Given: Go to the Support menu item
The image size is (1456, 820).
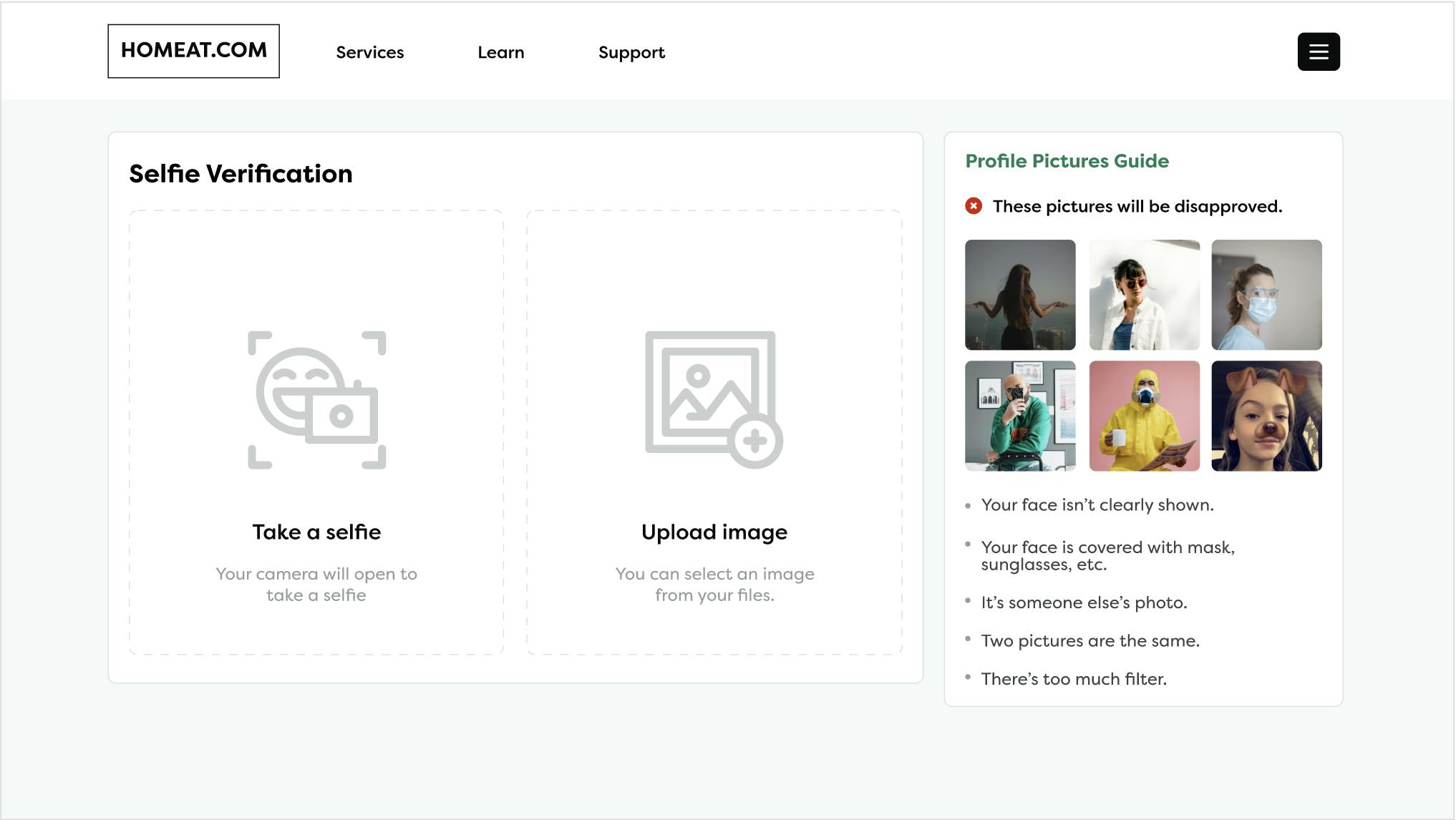Looking at the screenshot, I should tap(631, 52).
